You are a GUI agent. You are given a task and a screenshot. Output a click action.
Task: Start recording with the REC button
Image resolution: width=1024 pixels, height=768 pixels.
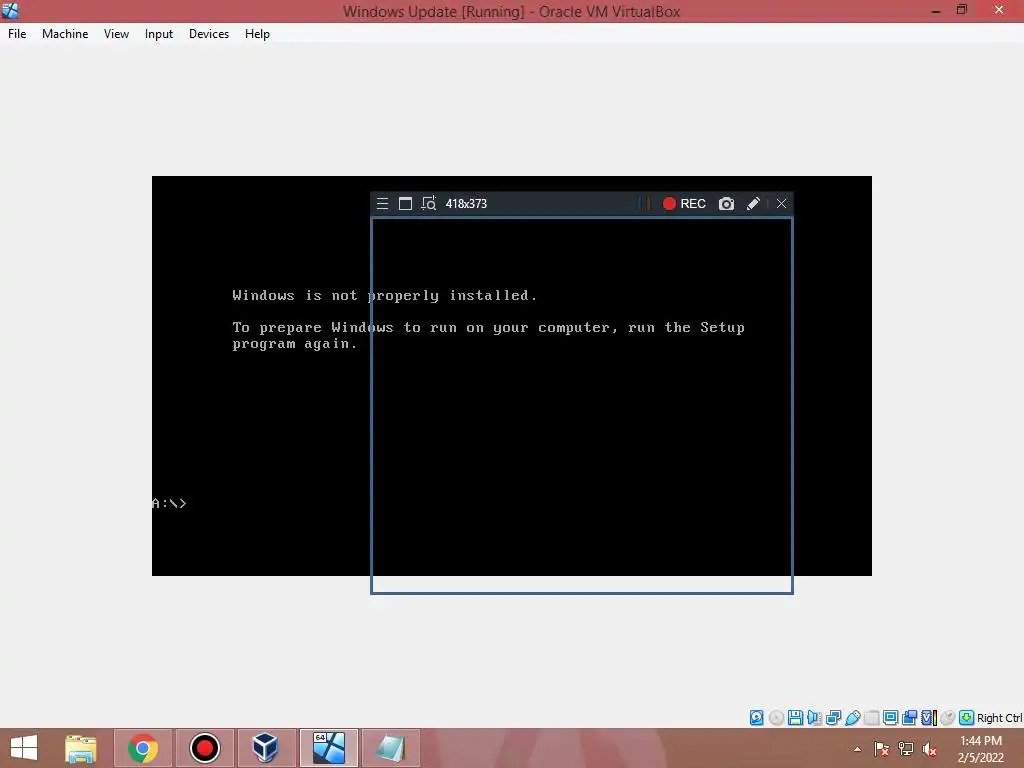[684, 204]
